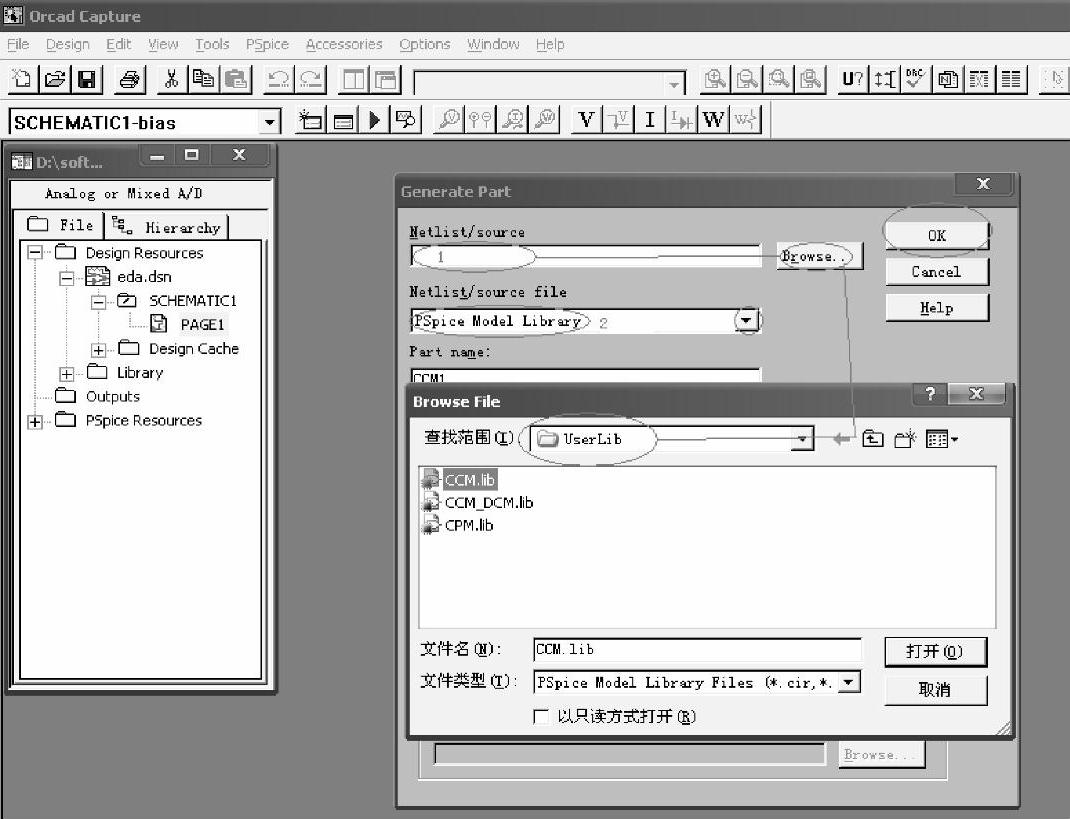Viewport: 1070px width, 819px height.
Task: Click the Copy toolbar icon
Action: pos(203,80)
